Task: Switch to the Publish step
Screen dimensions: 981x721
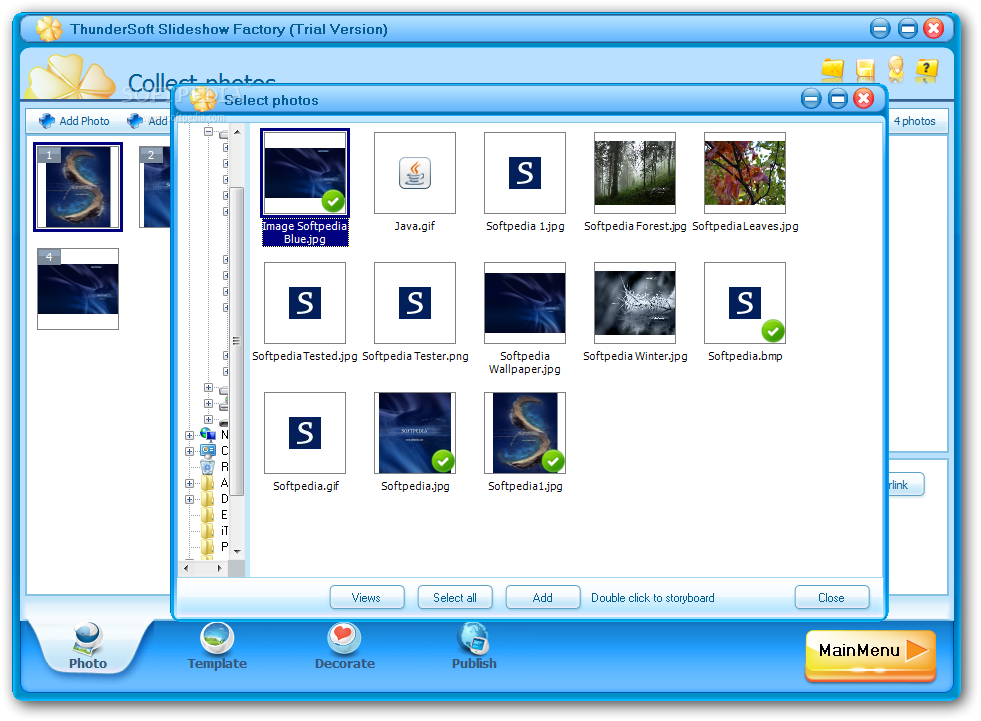Action: [x=474, y=648]
